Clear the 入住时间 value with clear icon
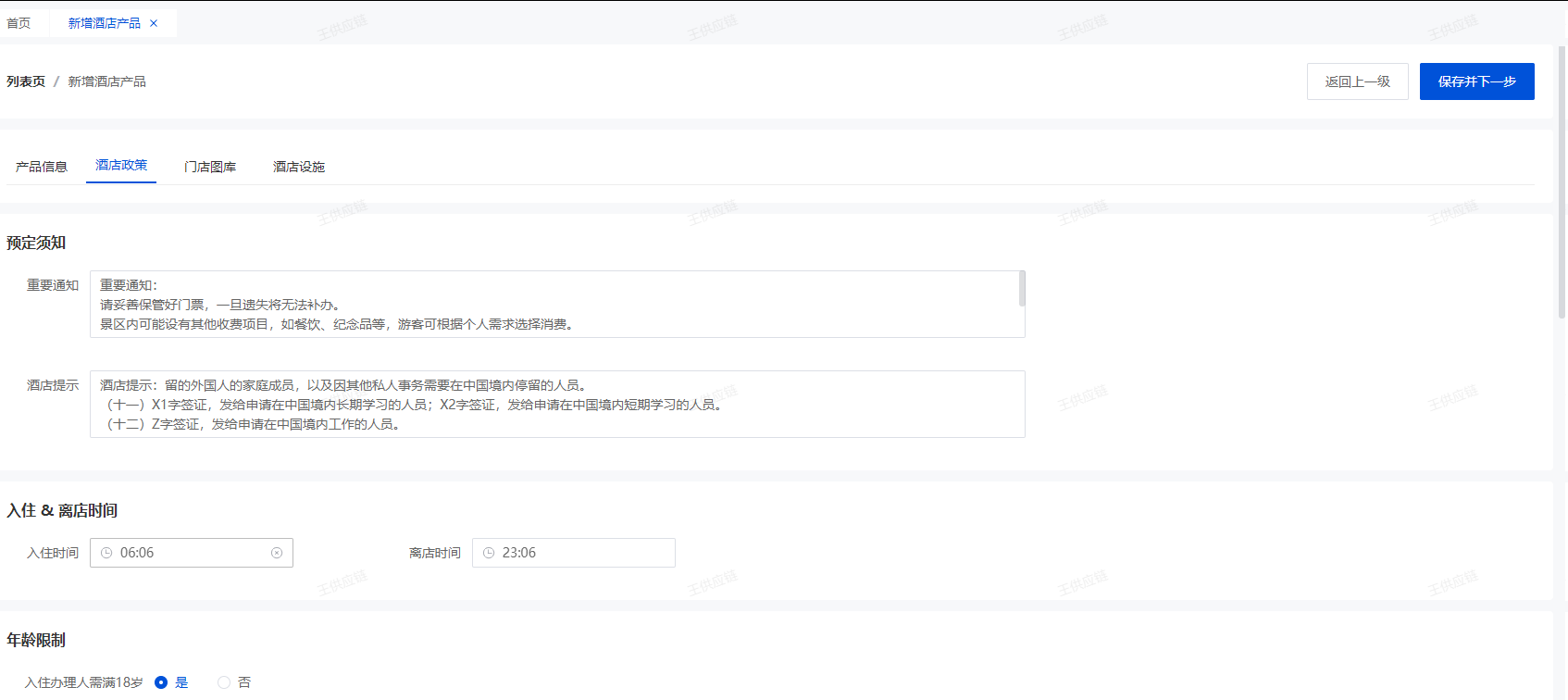This screenshot has width=1568, height=700. [x=277, y=553]
